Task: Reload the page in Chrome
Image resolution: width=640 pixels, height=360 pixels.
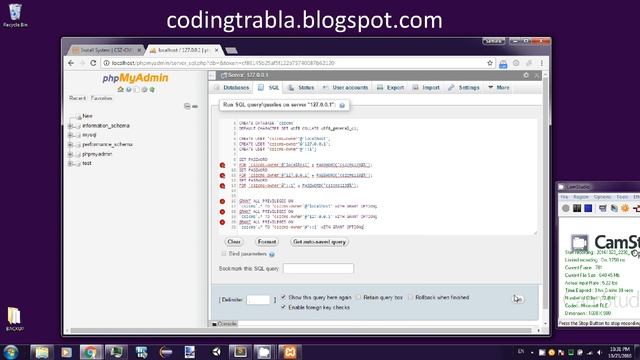Action: [x=93, y=63]
